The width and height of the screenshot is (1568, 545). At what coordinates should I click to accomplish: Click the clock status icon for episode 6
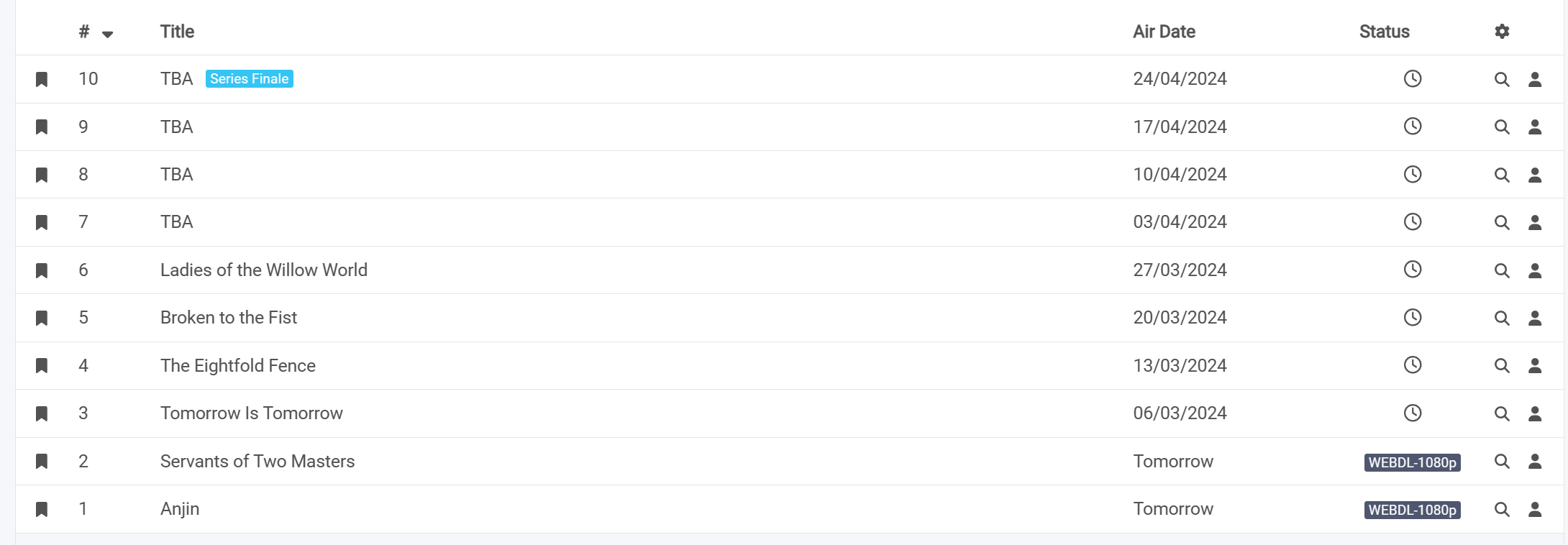1413,270
